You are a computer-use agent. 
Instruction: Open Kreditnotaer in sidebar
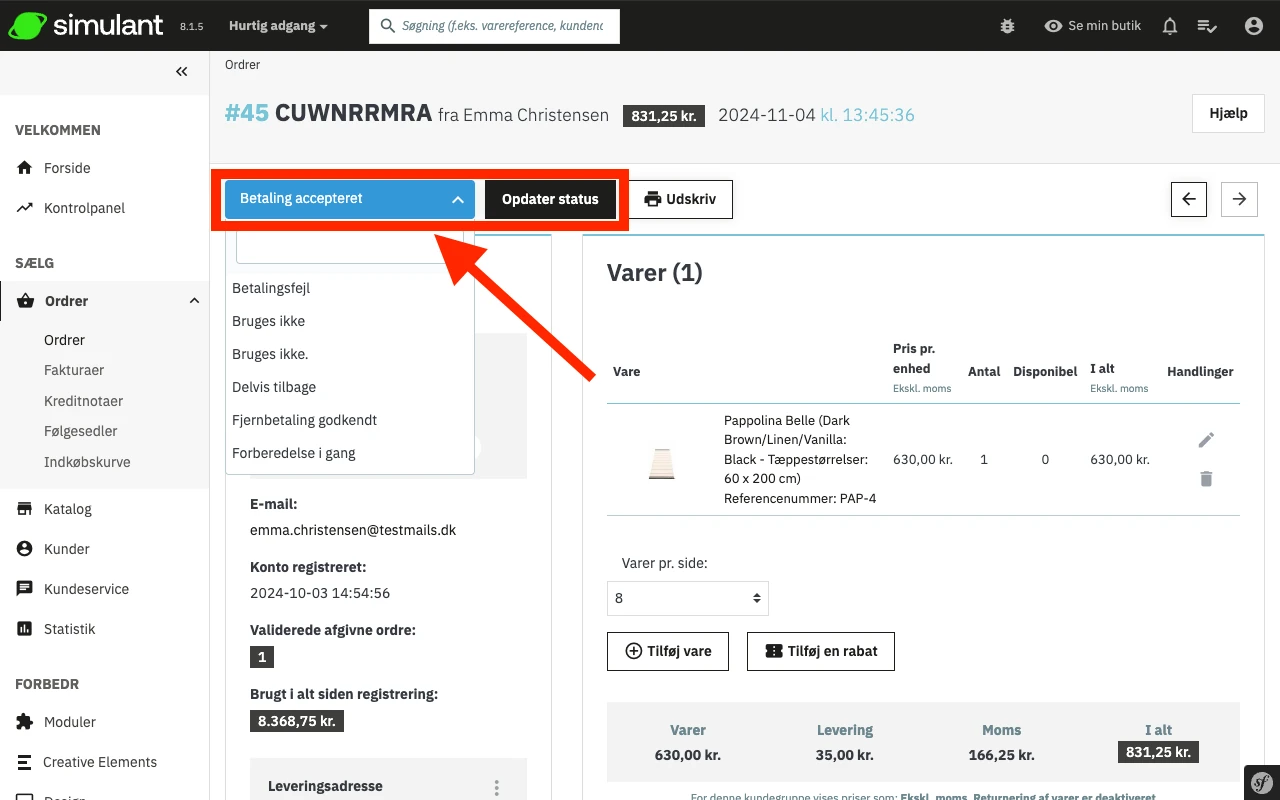coord(83,401)
